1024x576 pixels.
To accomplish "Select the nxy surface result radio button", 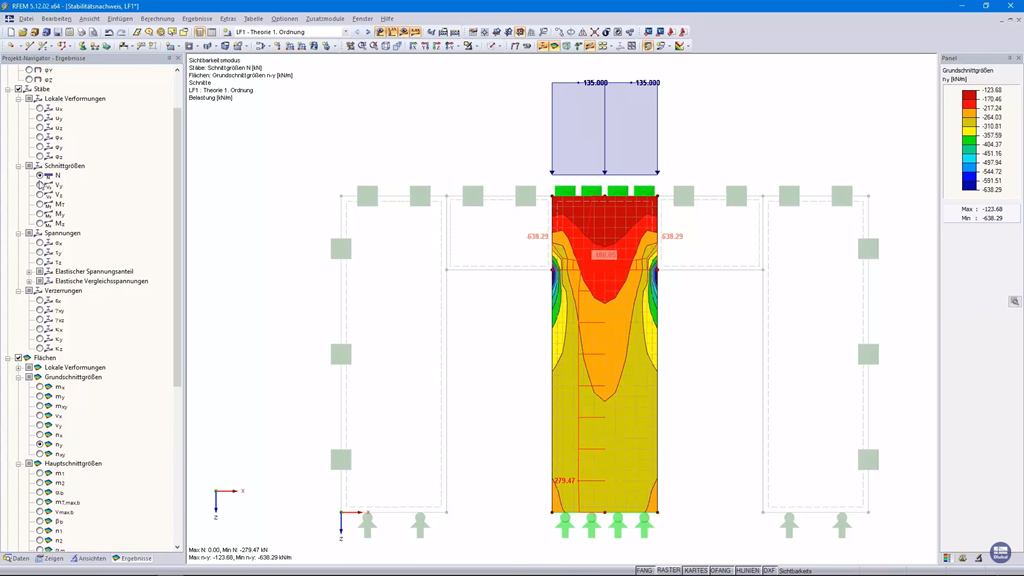I will (40, 454).
